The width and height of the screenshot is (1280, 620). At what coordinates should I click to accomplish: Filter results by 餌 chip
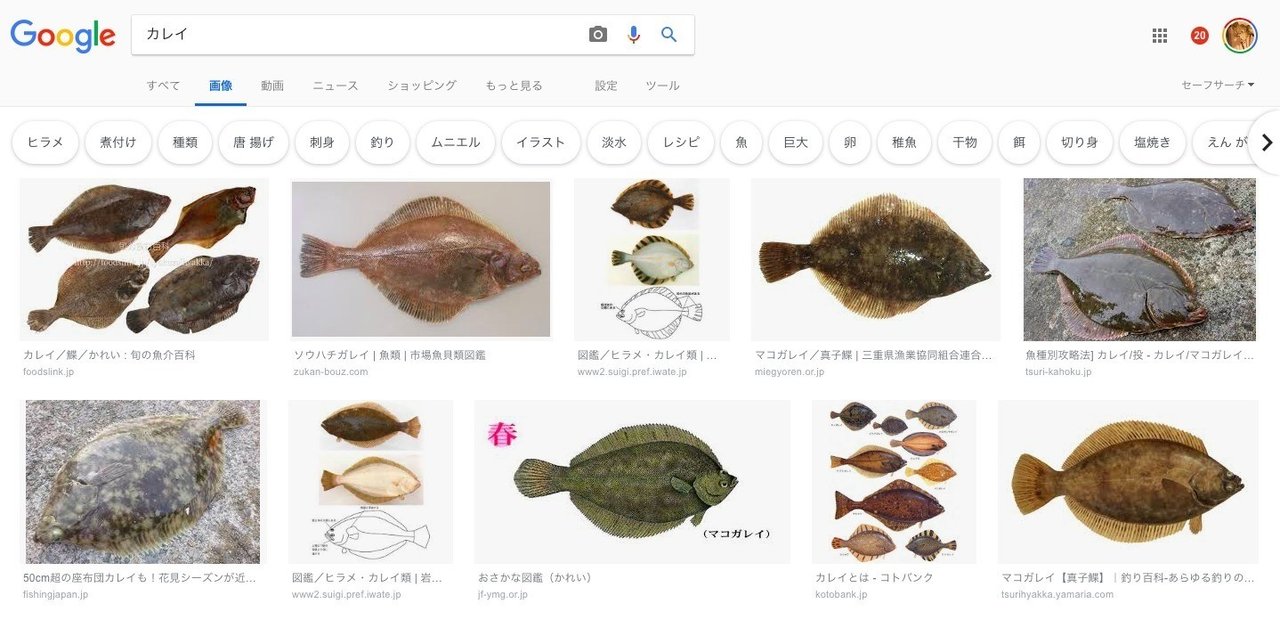[x=1019, y=143]
